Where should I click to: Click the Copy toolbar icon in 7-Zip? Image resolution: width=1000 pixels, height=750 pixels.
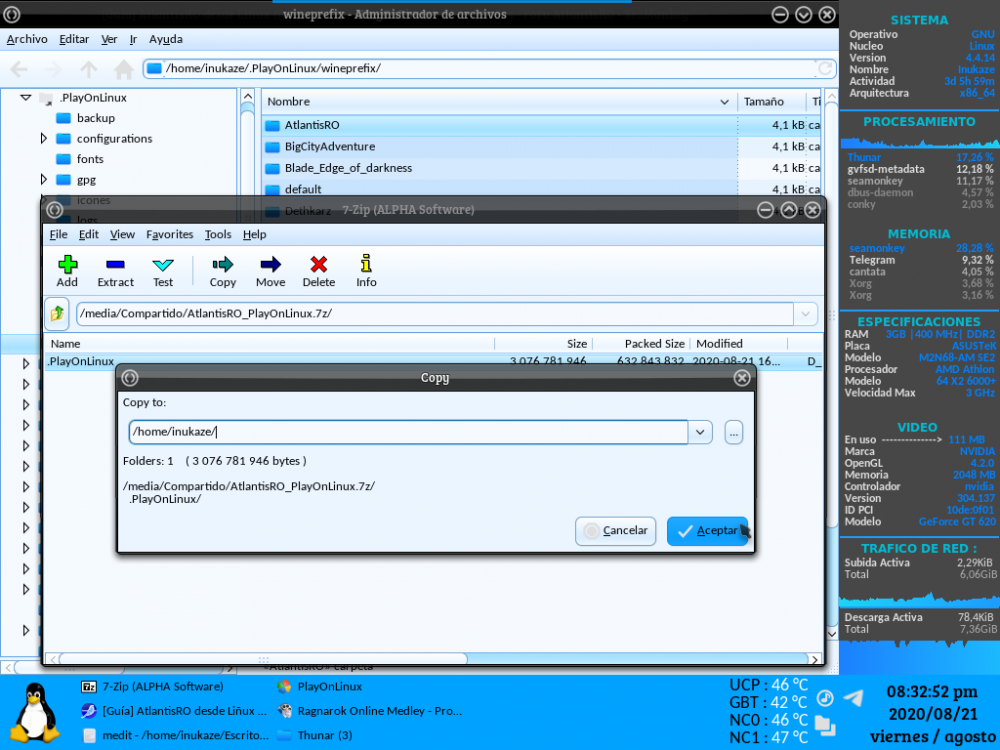tap(223, 265)
